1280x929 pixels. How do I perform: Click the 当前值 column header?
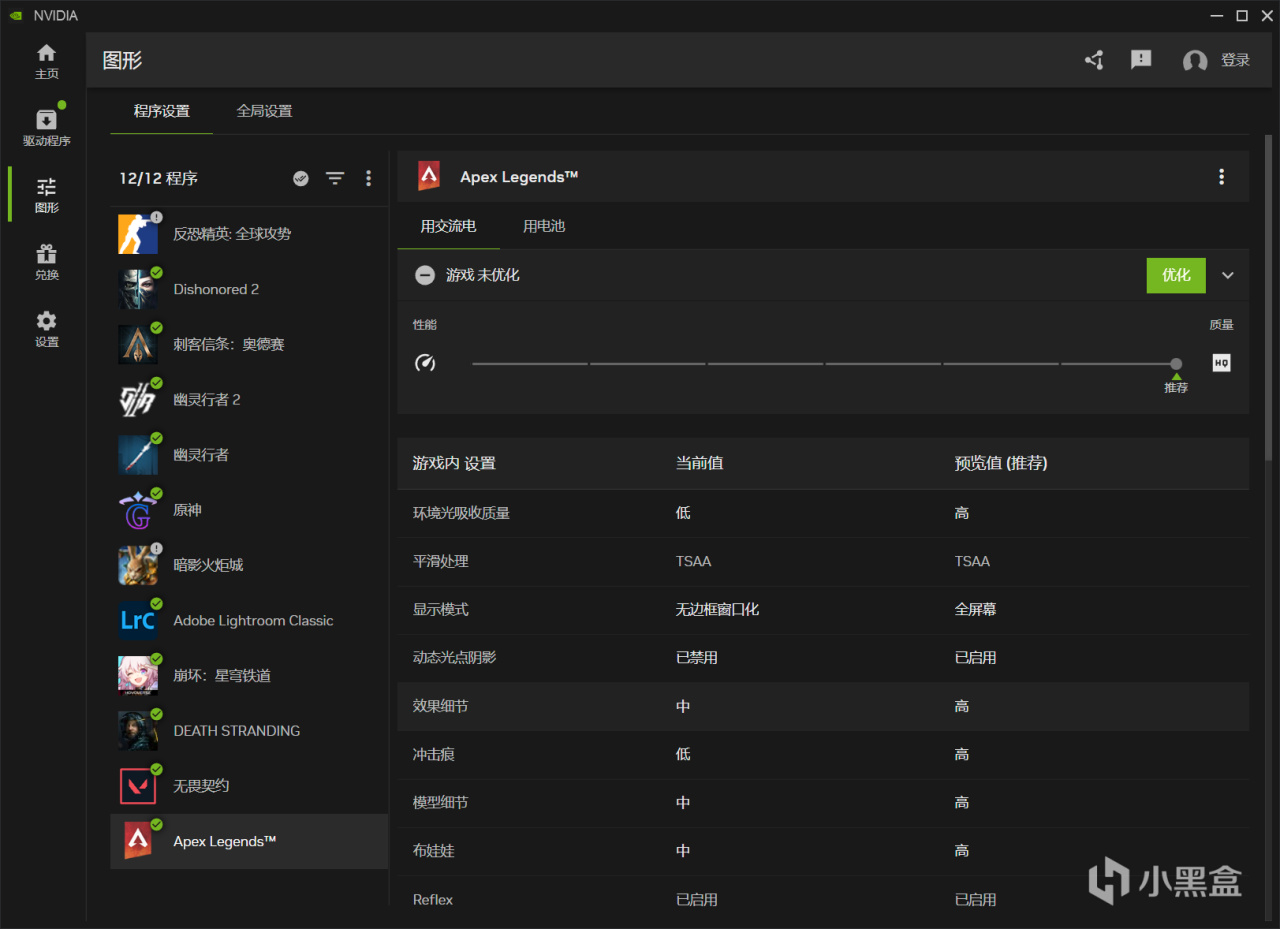[x=699, y=464]
